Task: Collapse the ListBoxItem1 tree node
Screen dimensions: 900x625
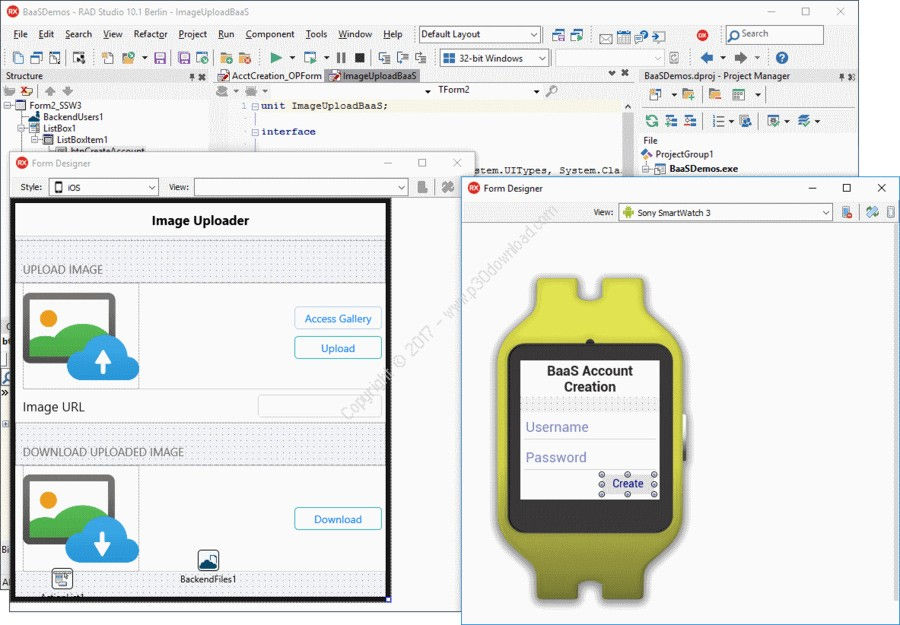Action: (35, 139)
